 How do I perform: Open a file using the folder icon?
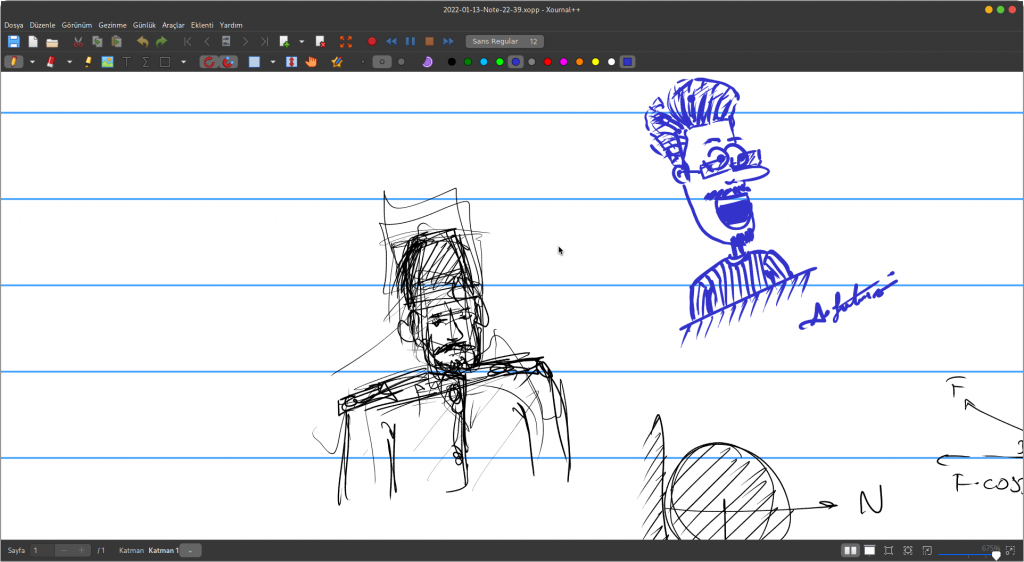(x=52, y=42)
